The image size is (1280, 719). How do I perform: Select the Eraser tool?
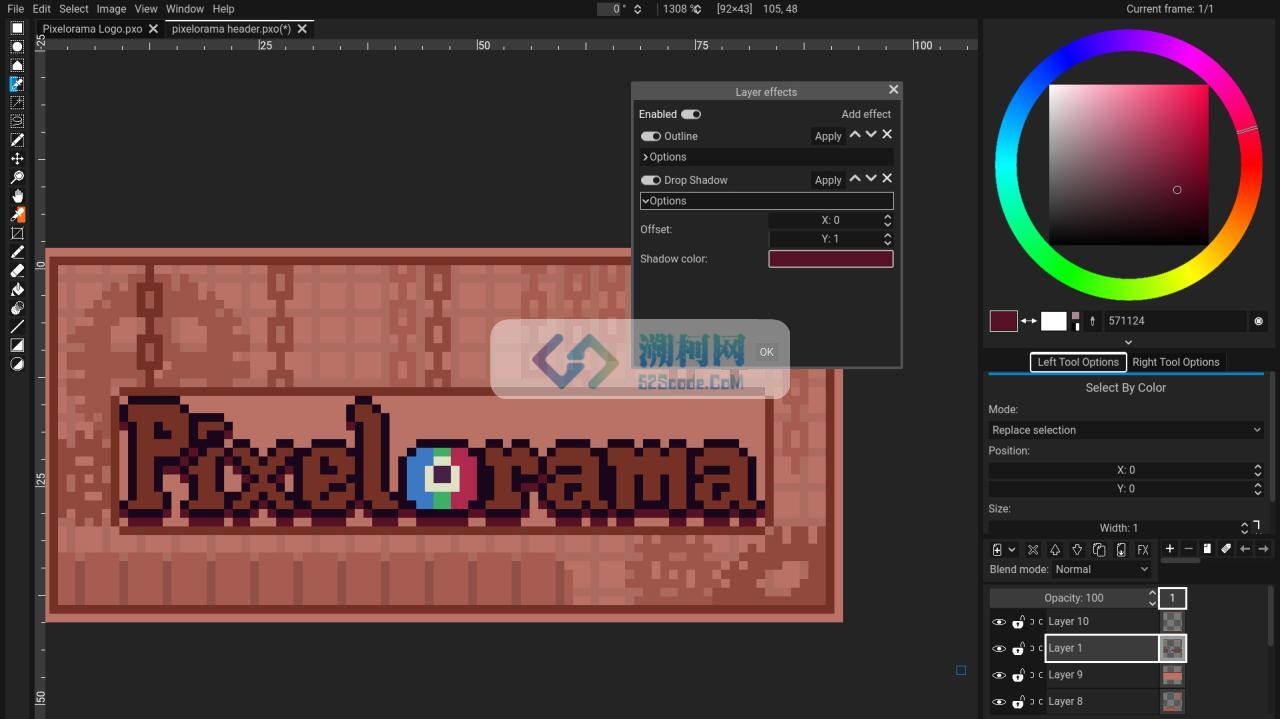[17, 271]
